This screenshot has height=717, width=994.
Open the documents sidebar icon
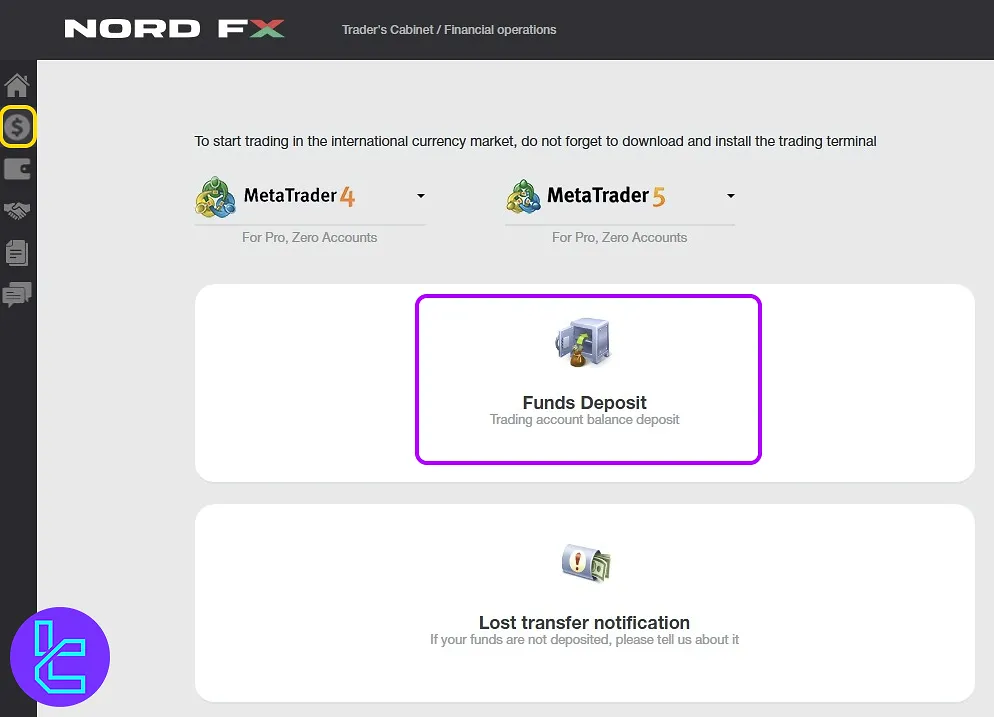pyautogui.click(x=17, y=252)
